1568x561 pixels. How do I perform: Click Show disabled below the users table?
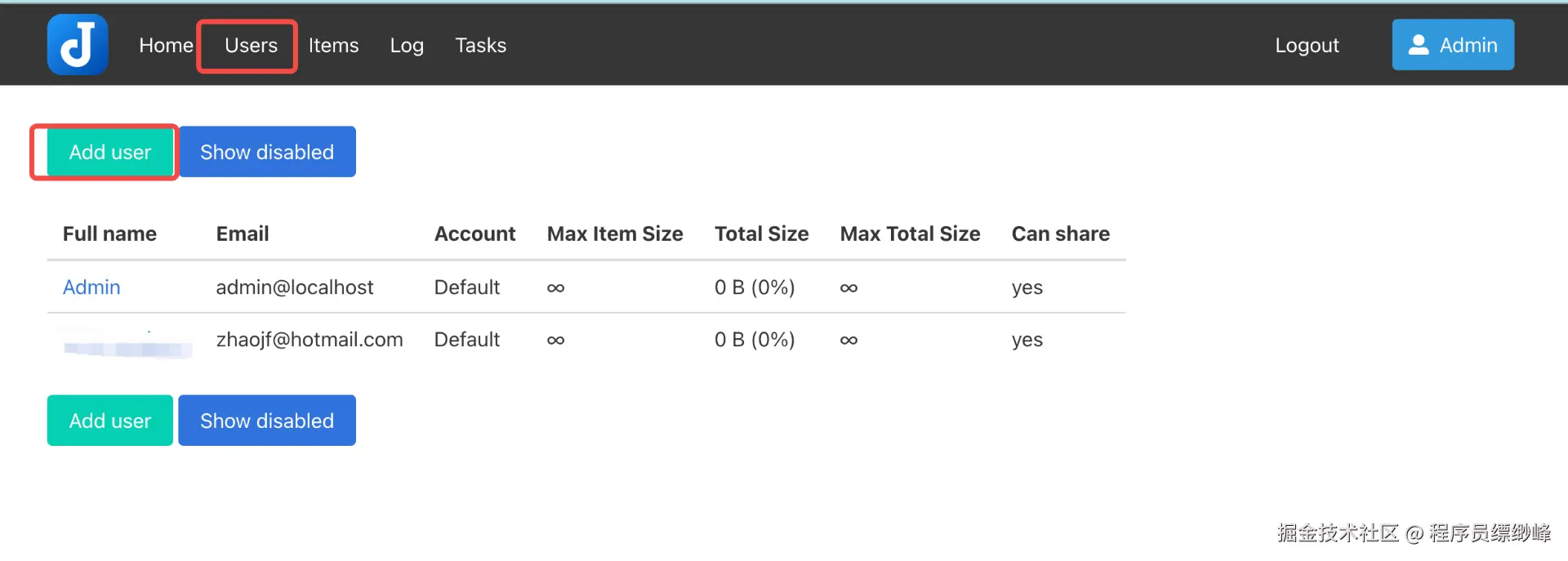click(267, 421)
